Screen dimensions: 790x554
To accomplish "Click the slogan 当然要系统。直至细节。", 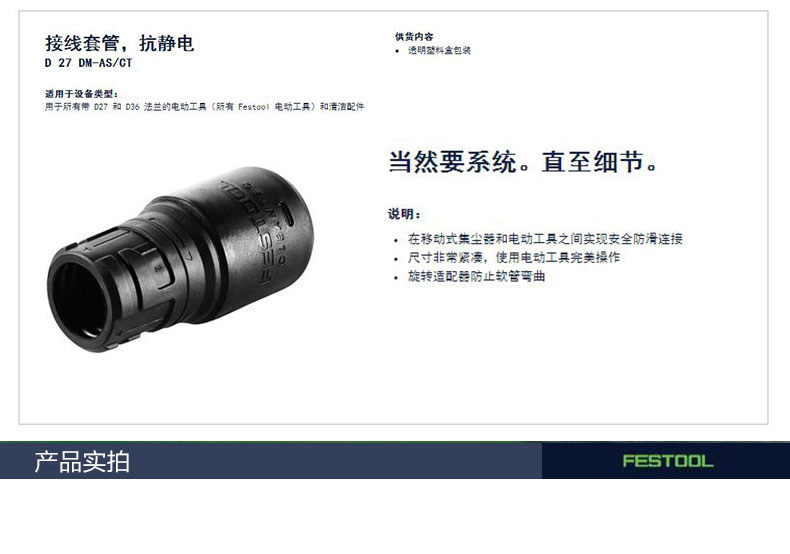I will tap(523, 162).
